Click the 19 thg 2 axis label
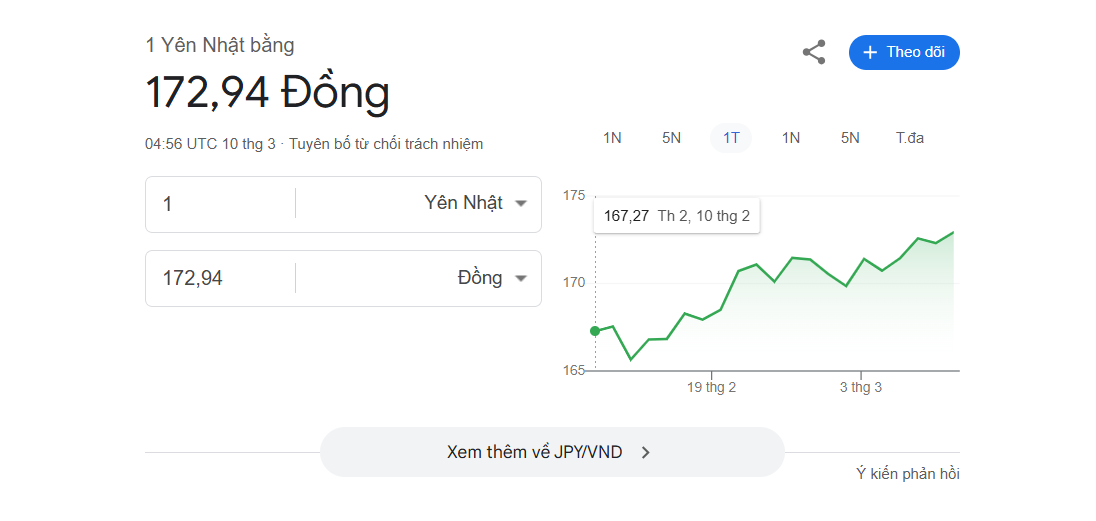Viewport: 1096px width, 521px height. click(x=711, y=387)
